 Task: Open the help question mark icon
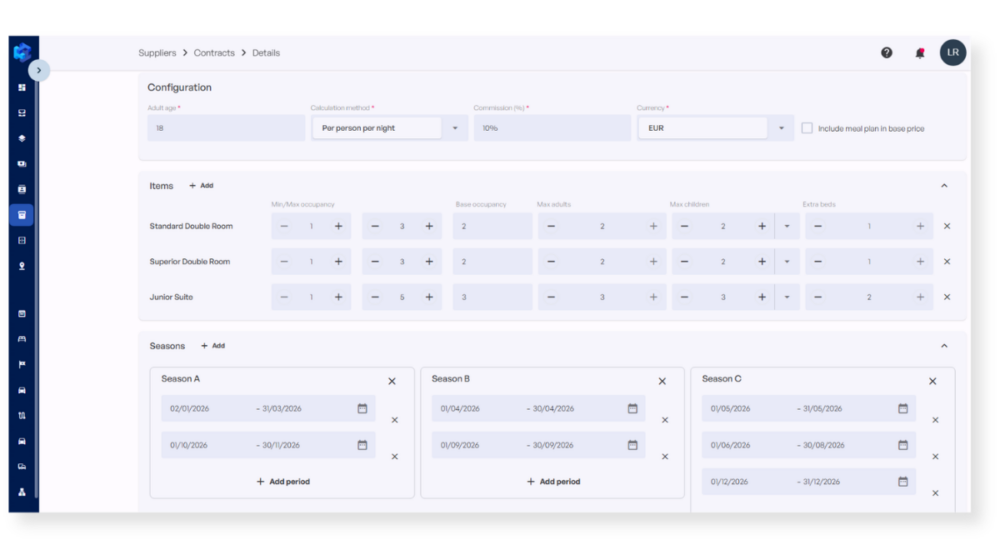pyautogui.click(x=886, y=53)
